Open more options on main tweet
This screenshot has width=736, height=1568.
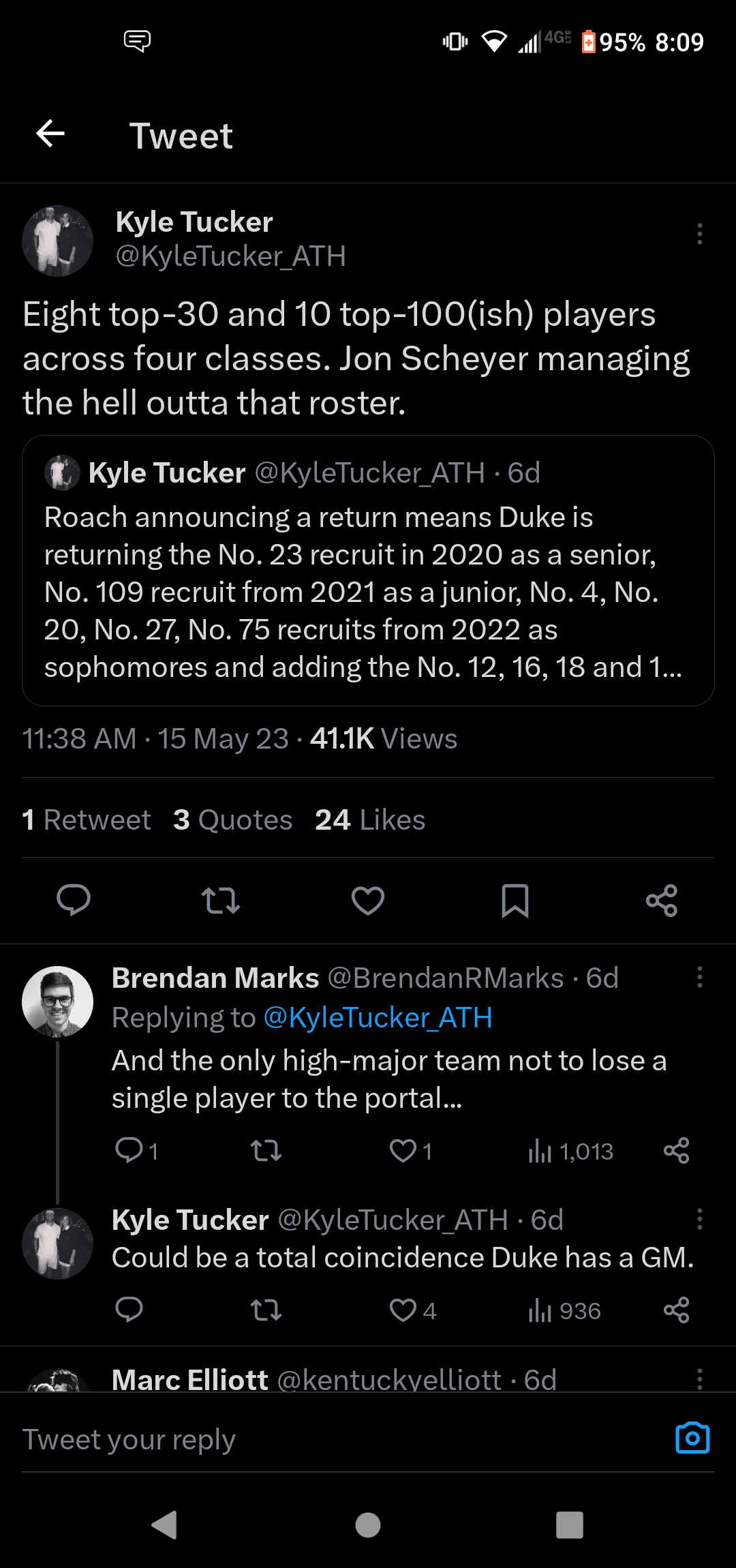(699, 234)
